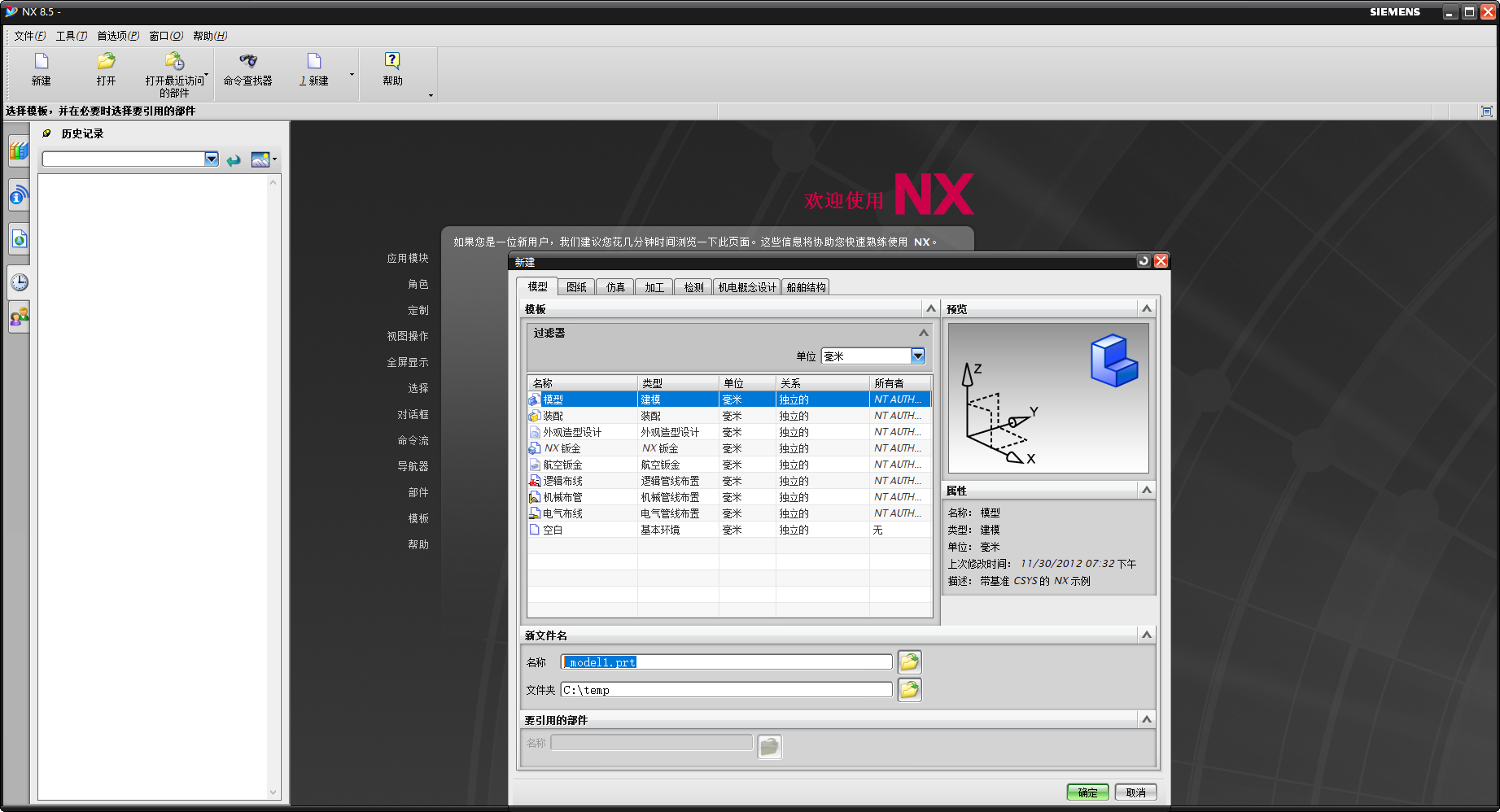This screenshot has height=812, width=1500.
Task: Open the 首选项(P) menu
Action: [118, 36]
